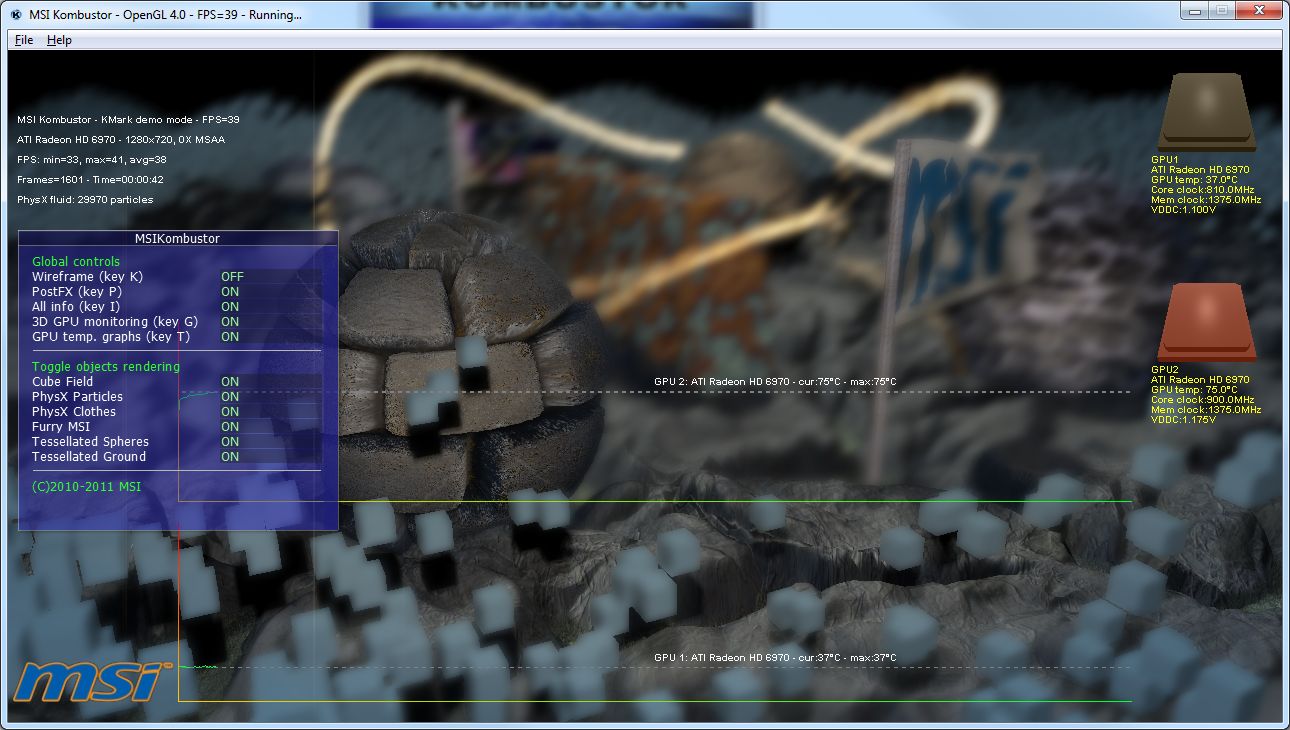Click the (C)2010-2011 MSI text

point(86,487)
